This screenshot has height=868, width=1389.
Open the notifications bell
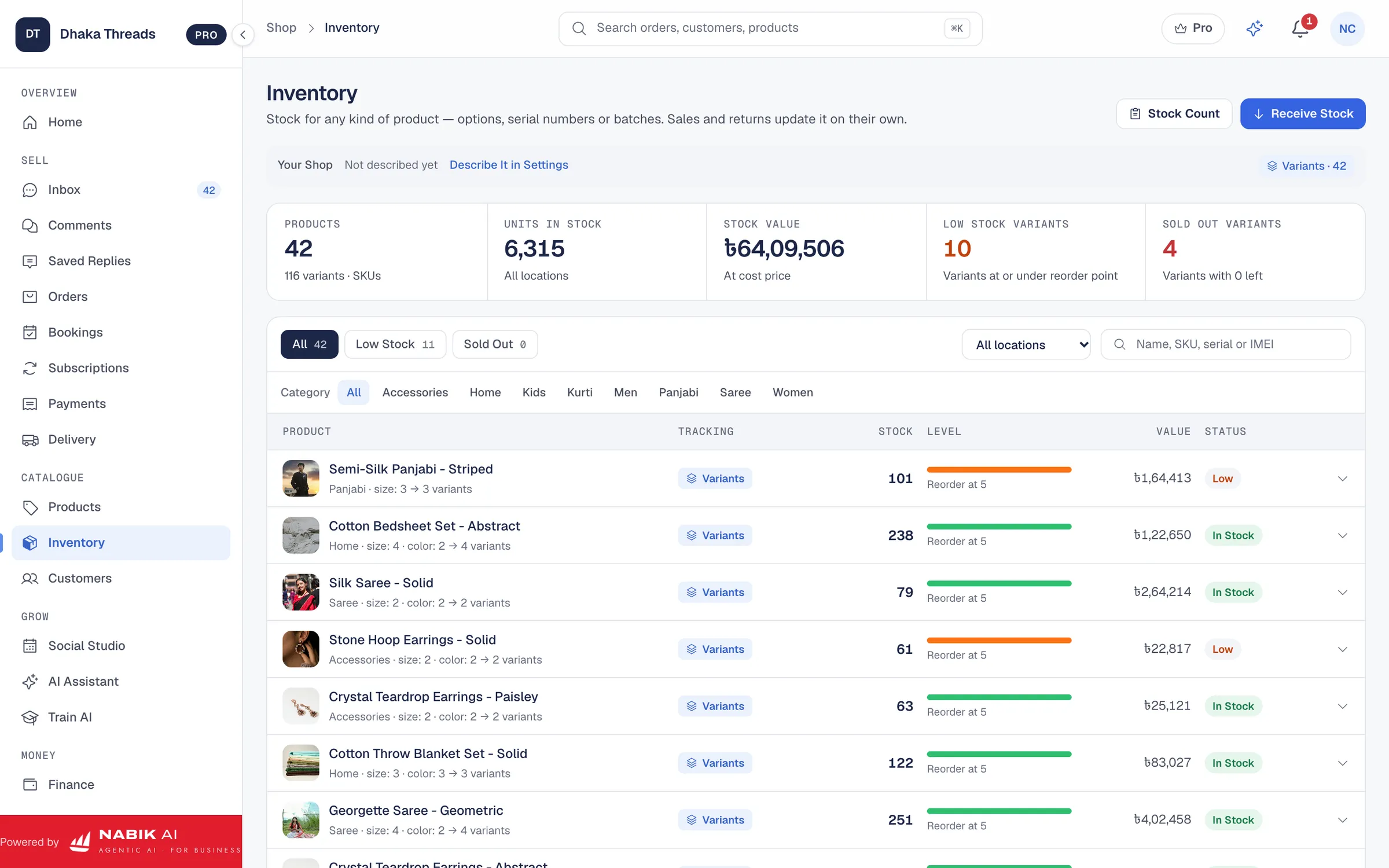click(x=1300, y=28)
